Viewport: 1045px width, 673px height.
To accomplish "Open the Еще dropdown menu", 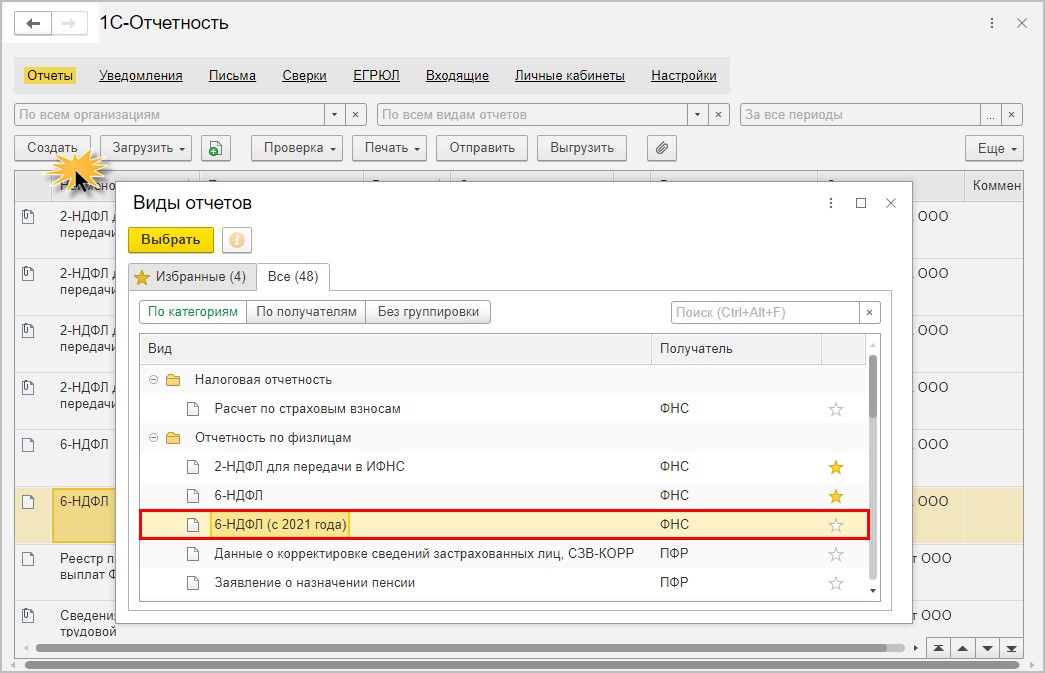I will pos(994,148).
